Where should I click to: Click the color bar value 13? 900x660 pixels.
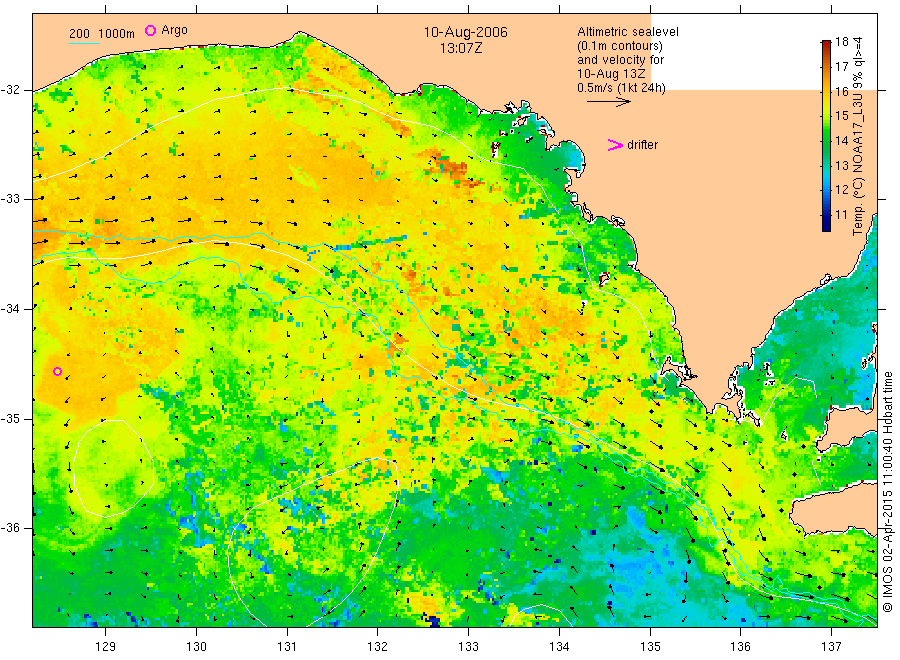click(x=842, y=166)
